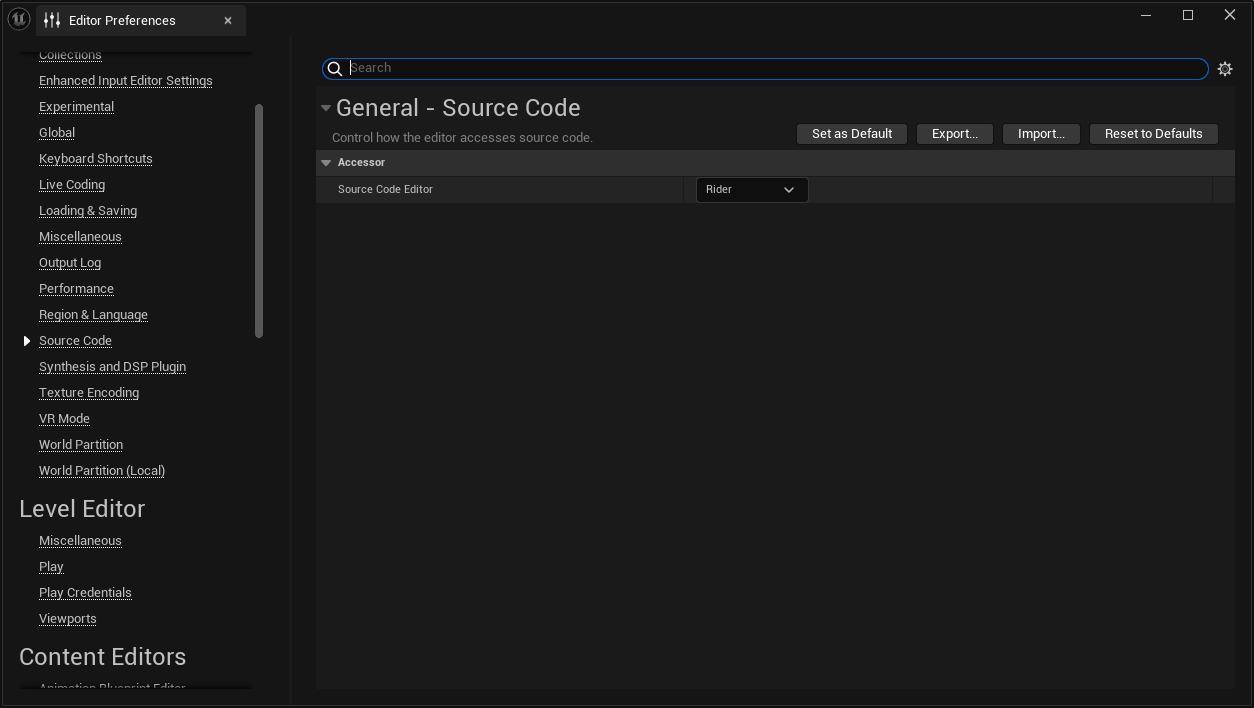Open VR Mode settings
This screenshot has width=1254, height=708.
click(x=64, y=419)
